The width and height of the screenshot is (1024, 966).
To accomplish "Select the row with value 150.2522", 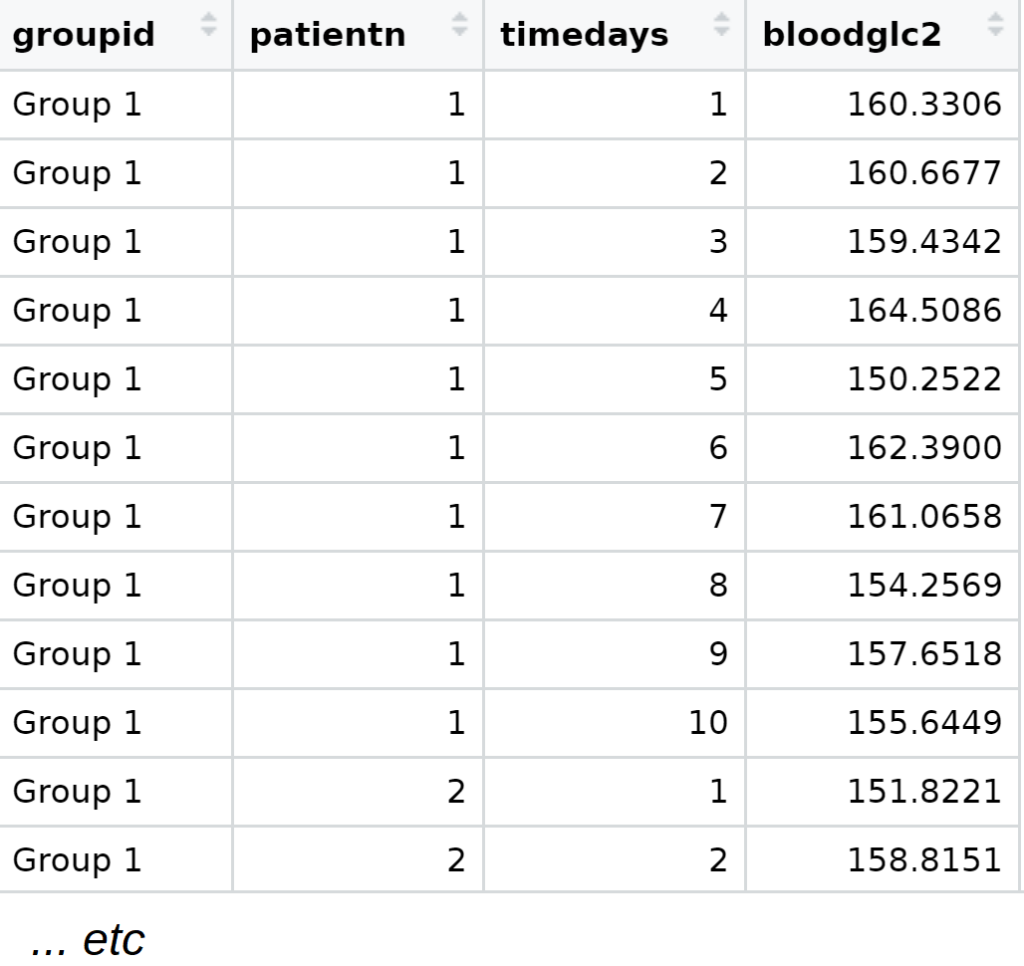I will 924,380.
